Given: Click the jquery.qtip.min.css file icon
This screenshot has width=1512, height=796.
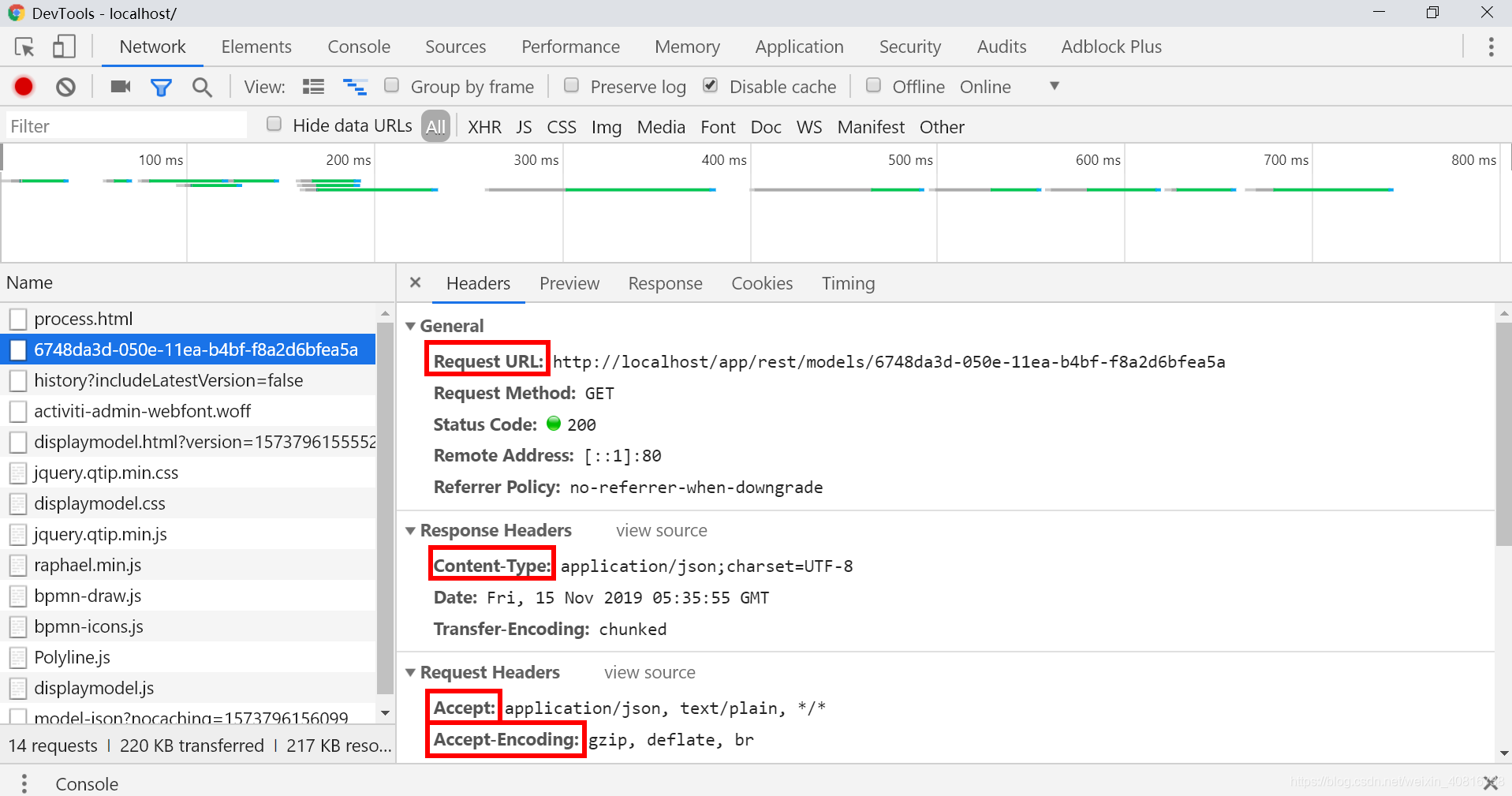Looking at the screenshot, I should 18,473.
